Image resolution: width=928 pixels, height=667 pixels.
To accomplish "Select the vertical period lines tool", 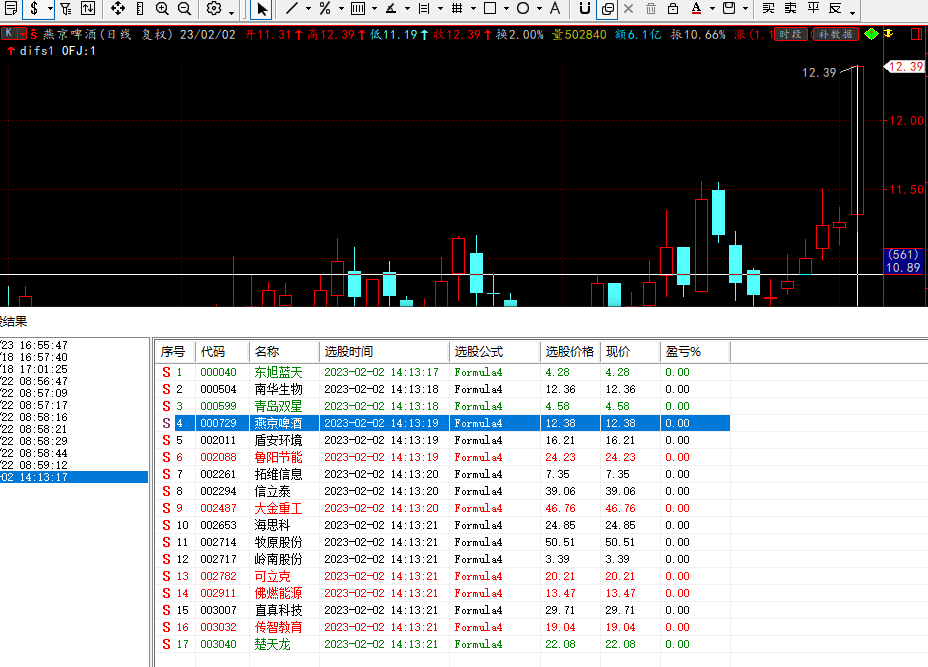I will [x=358, y=8].
